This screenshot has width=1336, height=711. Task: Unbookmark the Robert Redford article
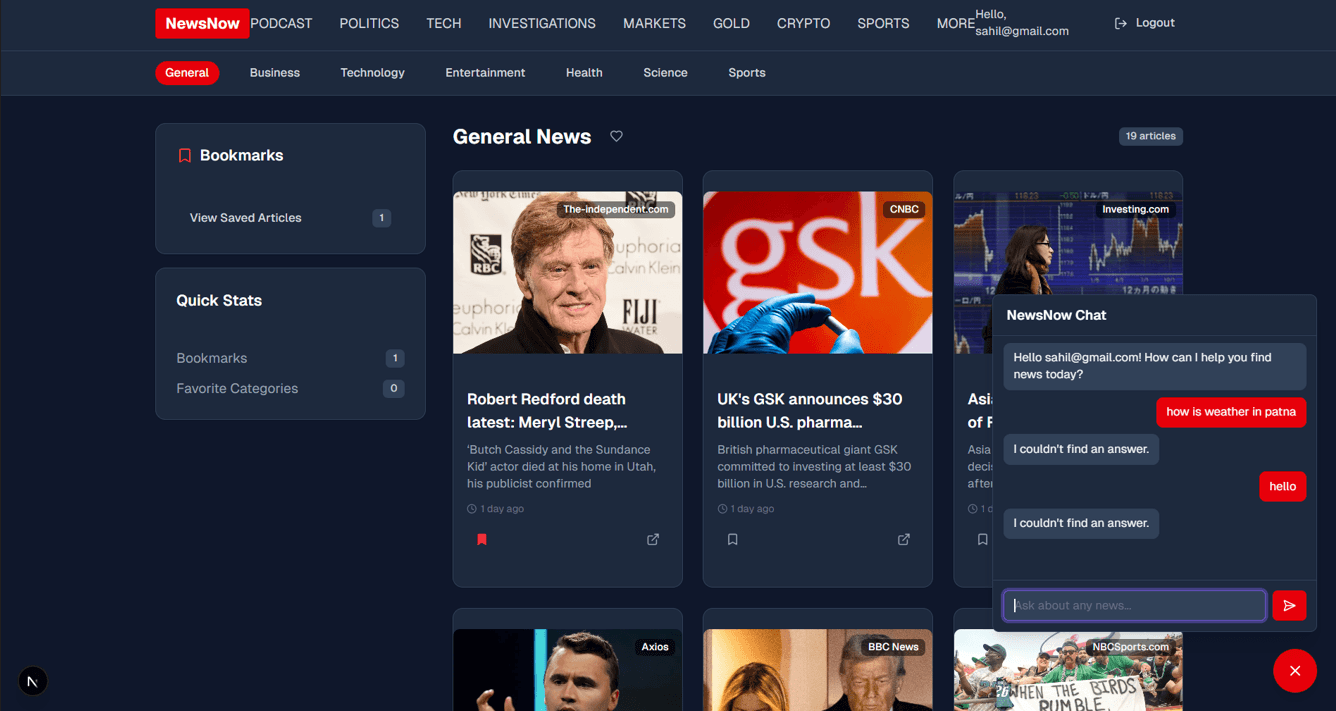coord(482,539)
